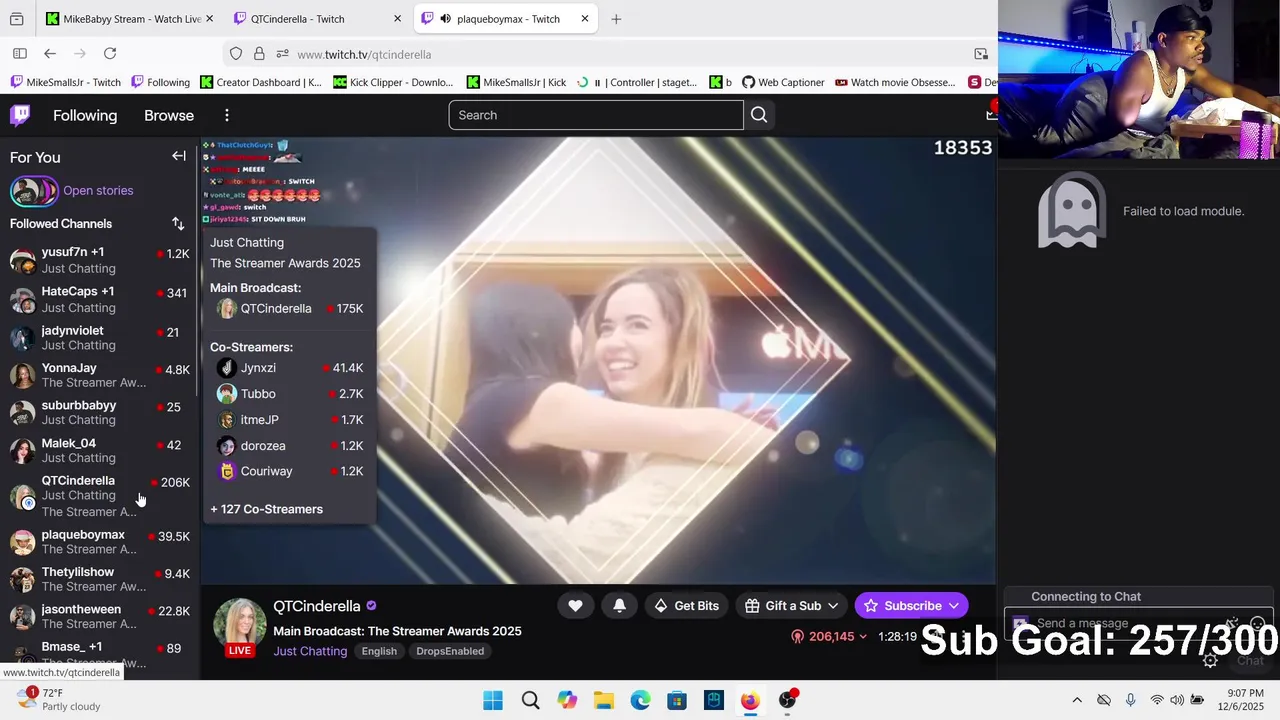Click the address bar URL
Viewport: 1280px width, 720px height.
tap(364, 54)
